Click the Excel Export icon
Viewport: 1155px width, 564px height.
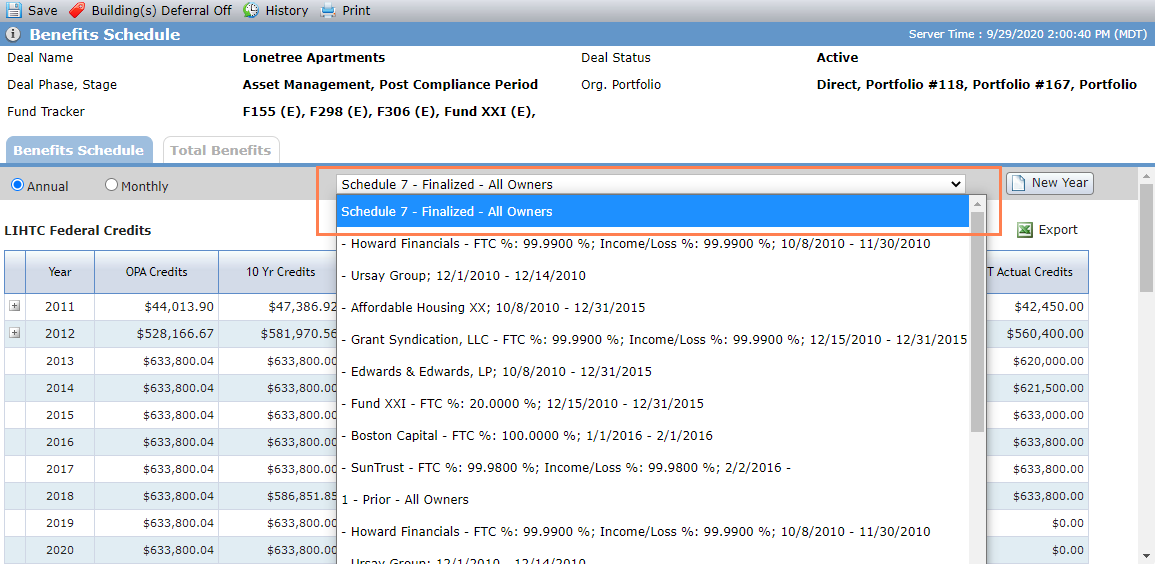pyautogui.click(x=1025, y=230)
